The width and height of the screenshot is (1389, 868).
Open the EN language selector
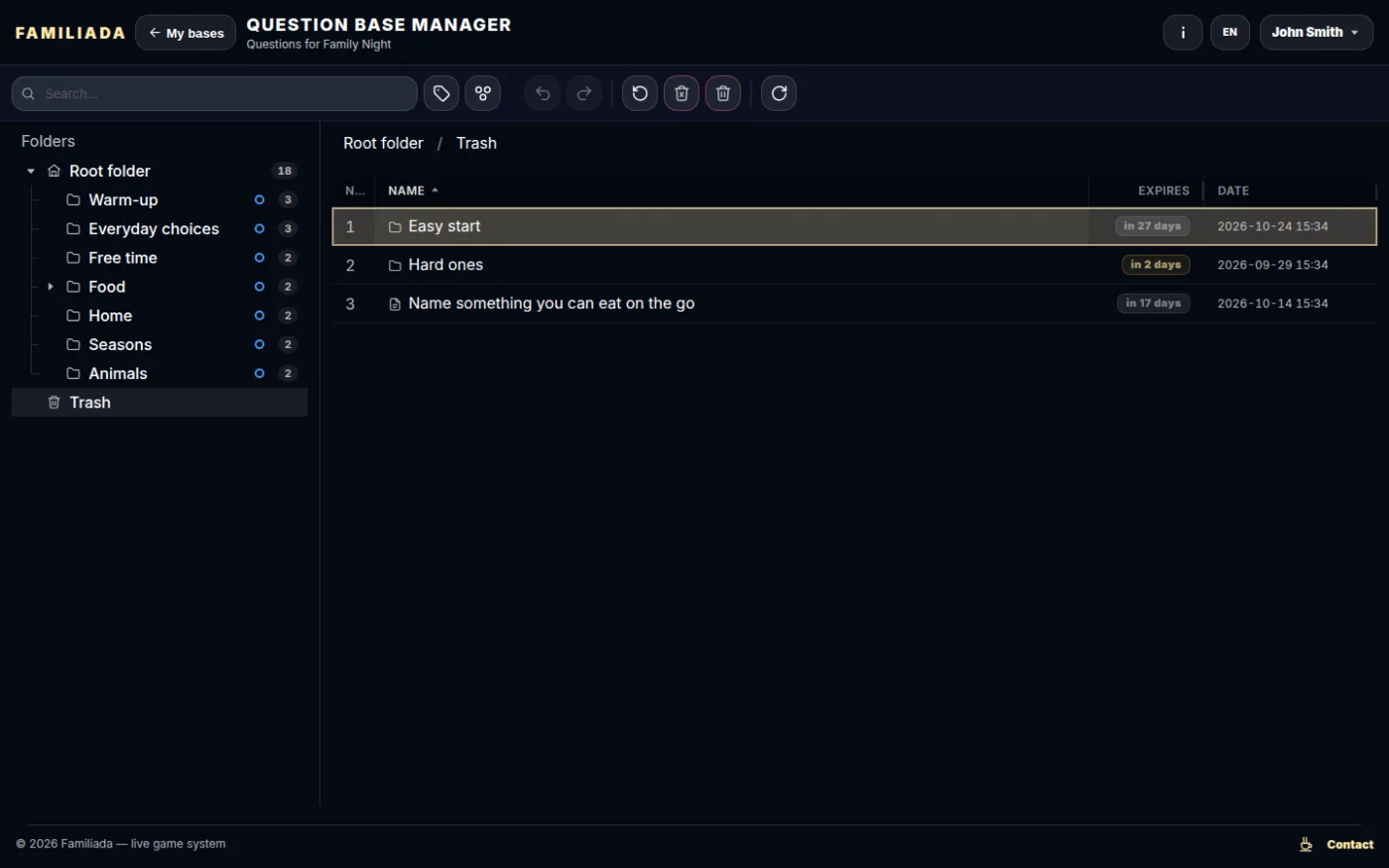point(1229,33)
